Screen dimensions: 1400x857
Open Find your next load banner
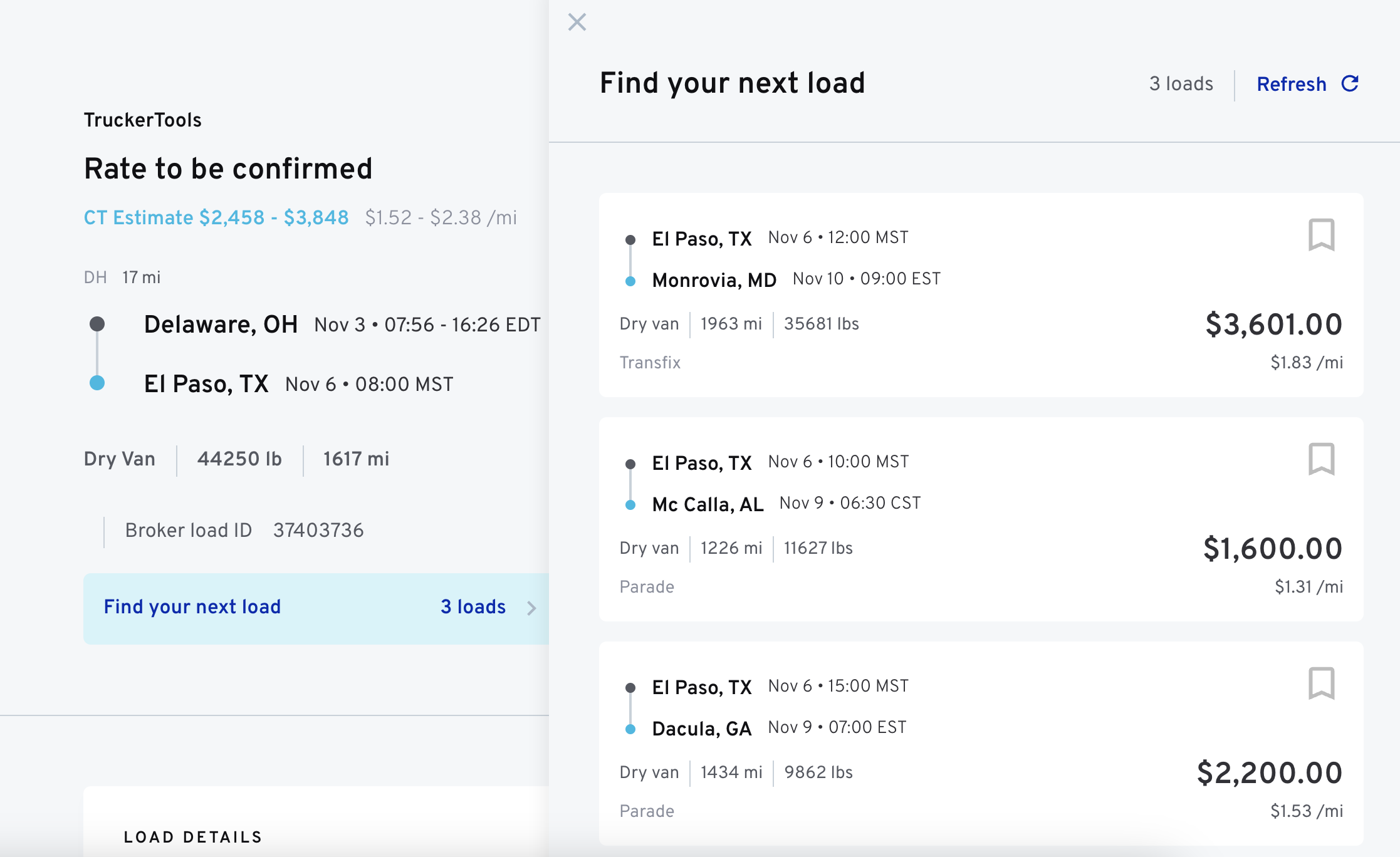(x=192, y=607)
